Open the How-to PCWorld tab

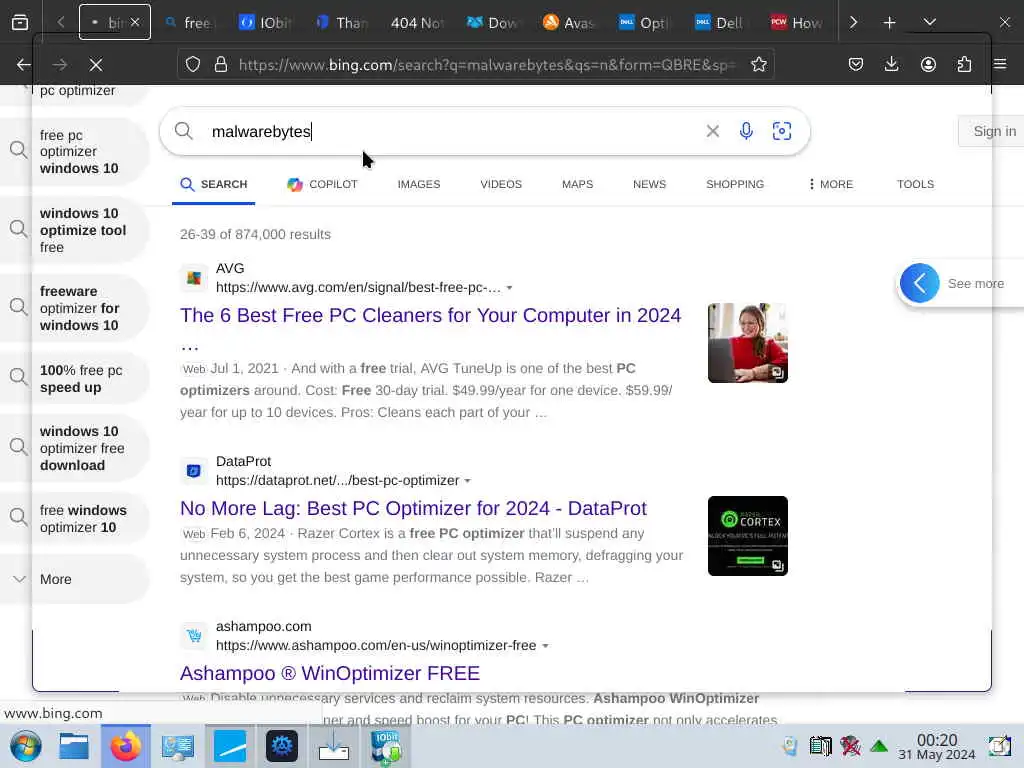tap(795, 22)
